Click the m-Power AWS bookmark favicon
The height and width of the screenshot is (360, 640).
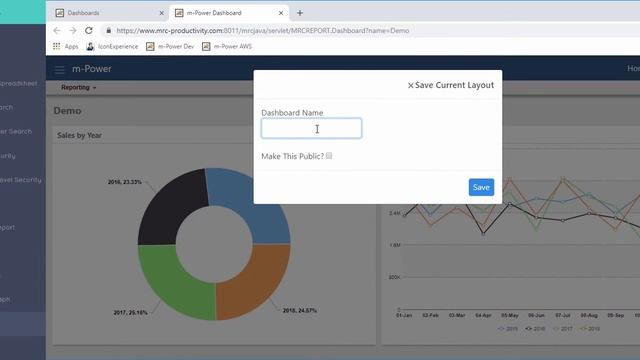206,47
